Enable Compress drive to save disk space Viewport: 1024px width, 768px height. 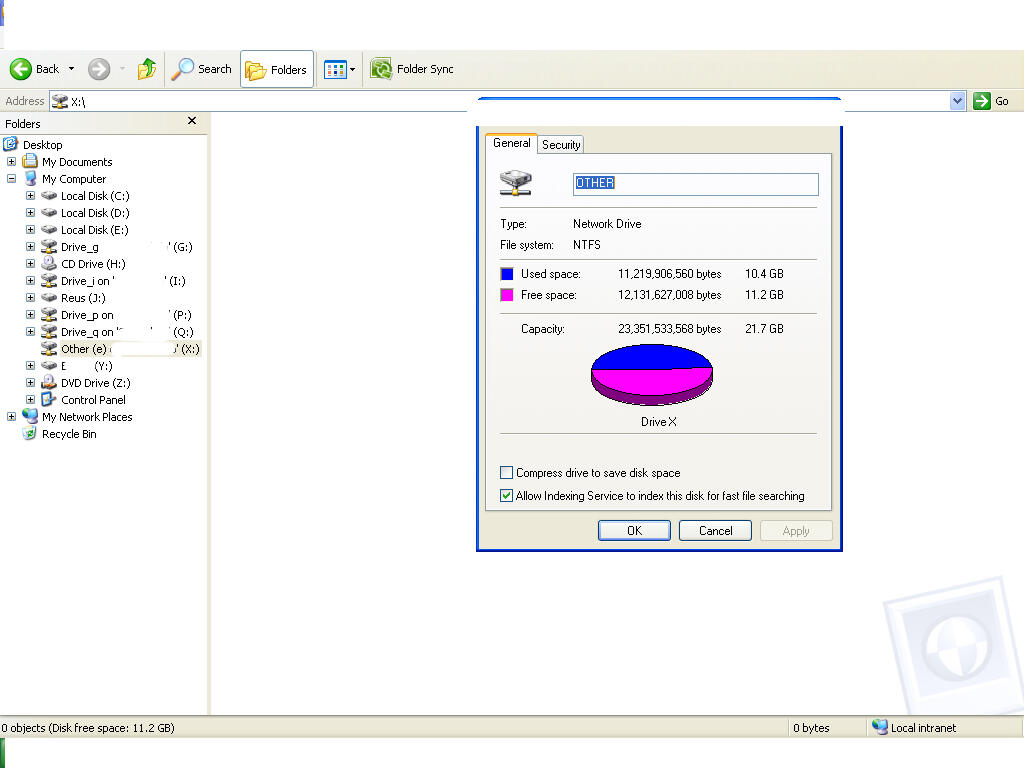506,472
